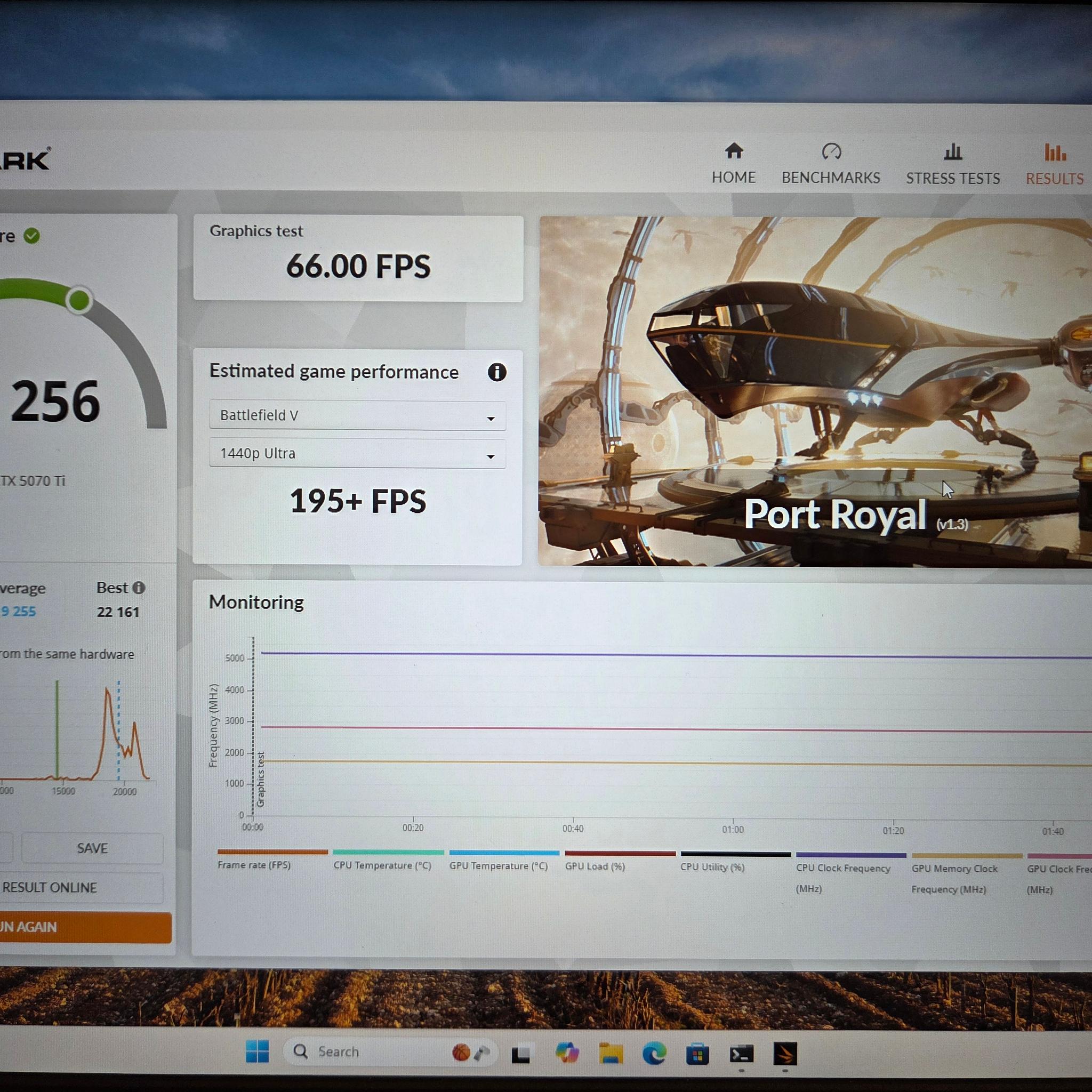The width and height of the screenshot is (1092, 1092).
Task: Click the green score validation checkmark
Action: [x=31, y=236]
